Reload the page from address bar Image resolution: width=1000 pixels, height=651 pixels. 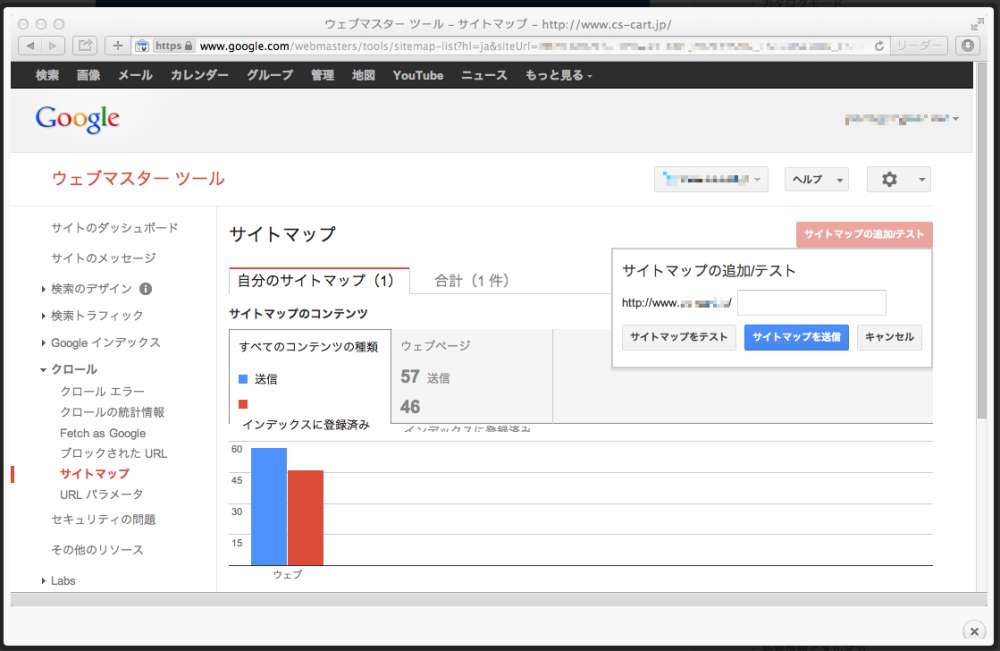pyautogui.click(x=879, y=45)
